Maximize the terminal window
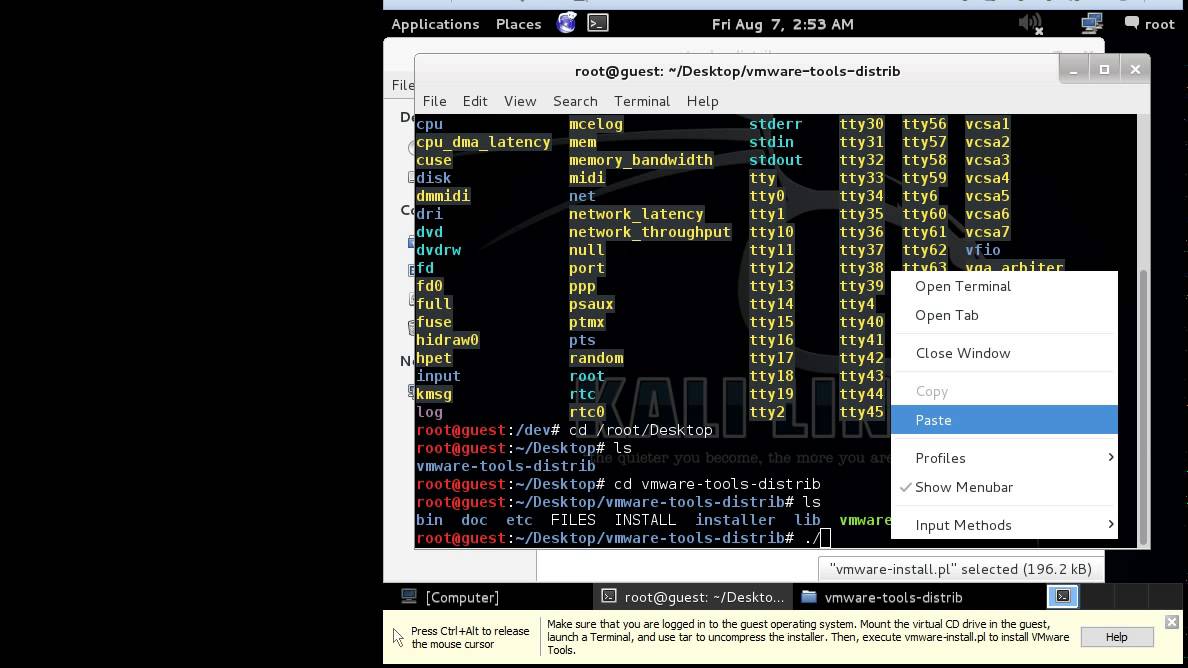 point(1104,70)
